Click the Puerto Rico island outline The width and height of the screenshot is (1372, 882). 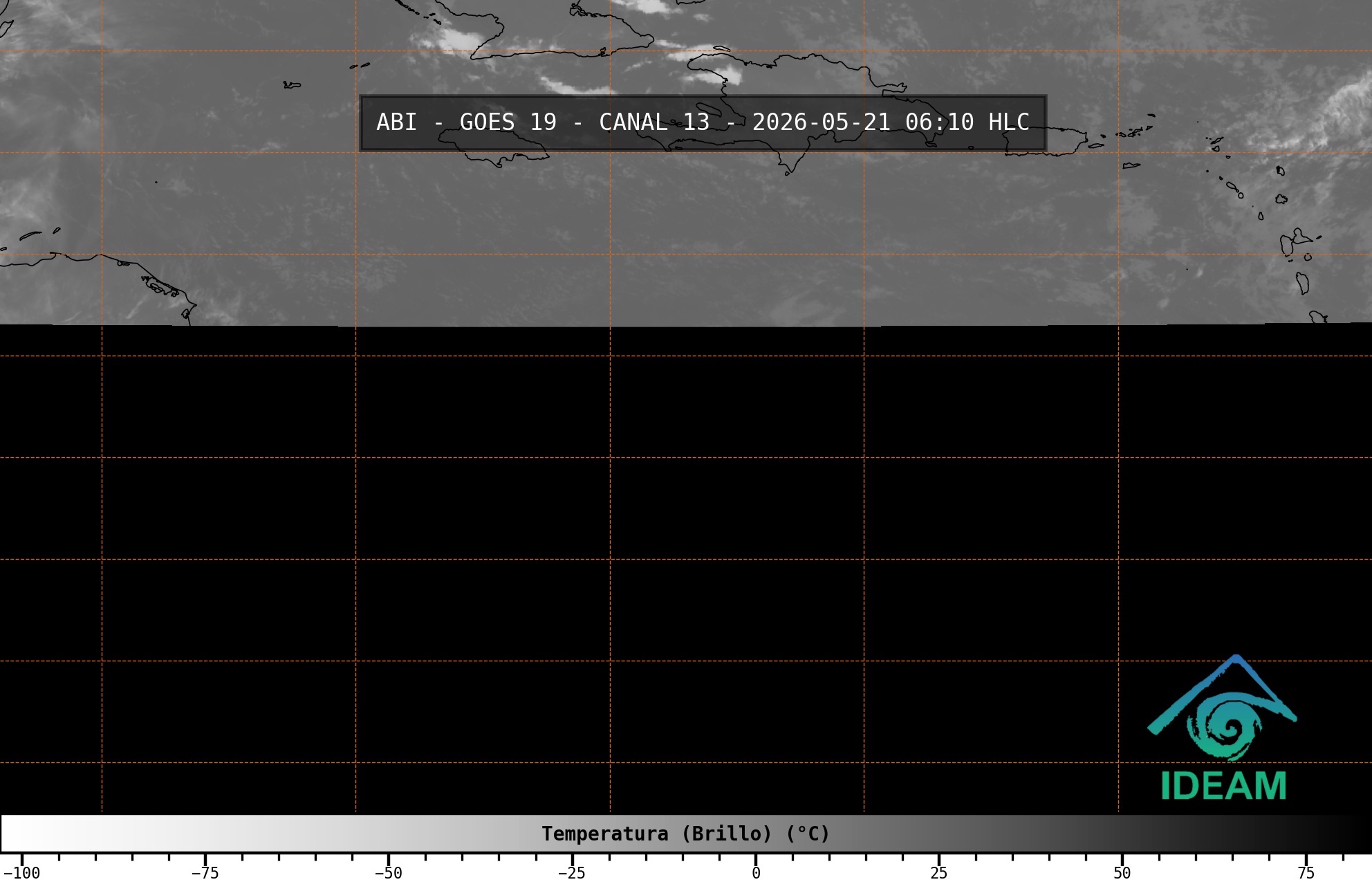click(x=1044, y=142)
